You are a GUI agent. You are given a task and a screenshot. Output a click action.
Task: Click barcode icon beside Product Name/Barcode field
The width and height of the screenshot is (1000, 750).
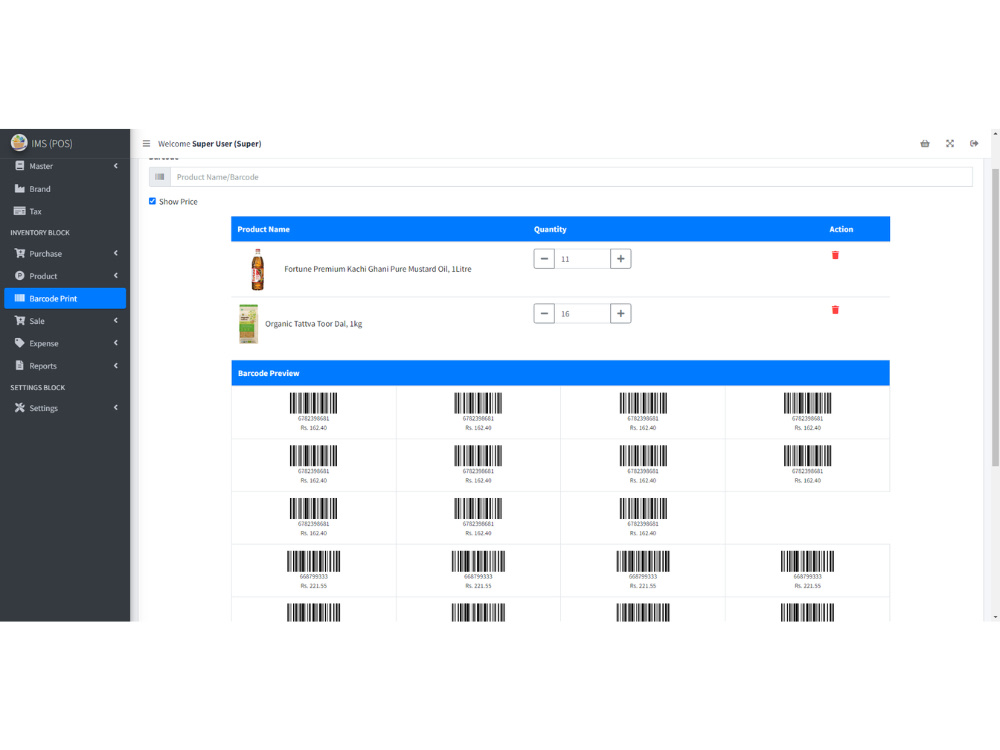(159, 177)
